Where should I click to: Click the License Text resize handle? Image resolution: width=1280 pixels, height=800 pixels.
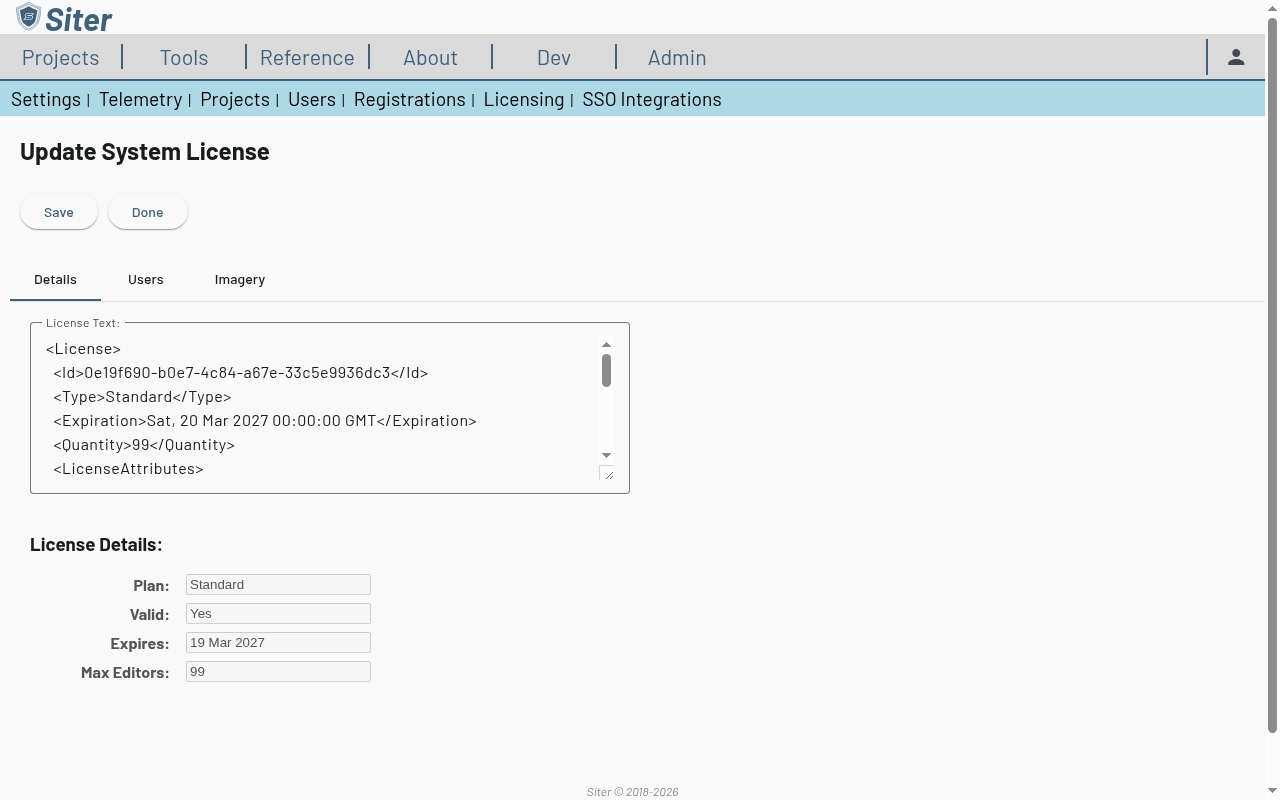pos(607,473)
